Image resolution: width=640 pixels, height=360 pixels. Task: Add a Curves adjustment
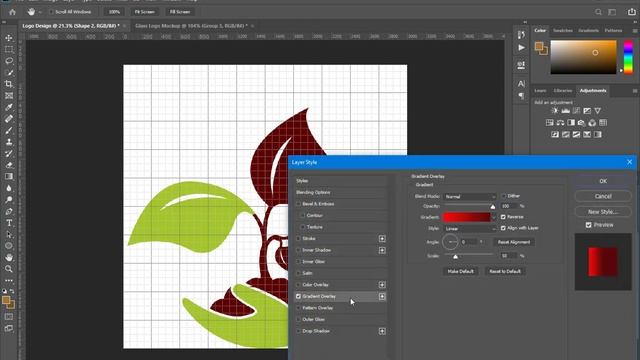(576, 111)
